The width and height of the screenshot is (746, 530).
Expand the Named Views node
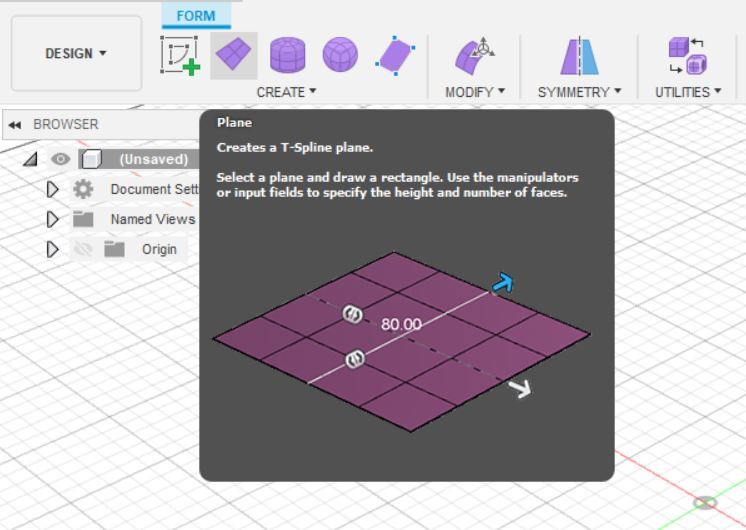(52, 219)
